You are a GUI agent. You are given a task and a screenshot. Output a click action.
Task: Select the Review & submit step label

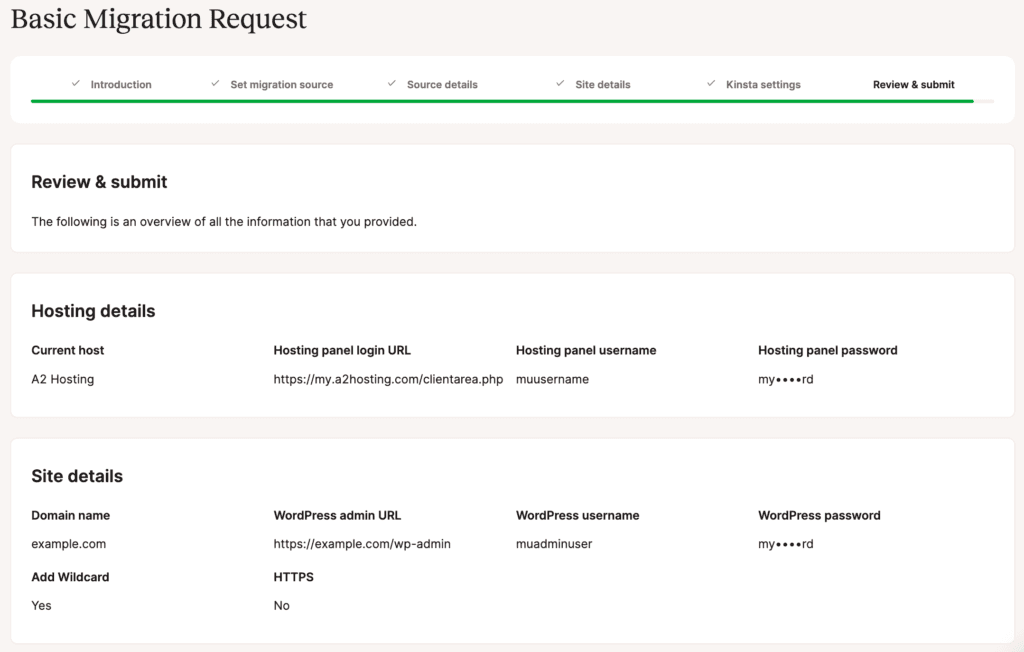click(x=913, y=85)
